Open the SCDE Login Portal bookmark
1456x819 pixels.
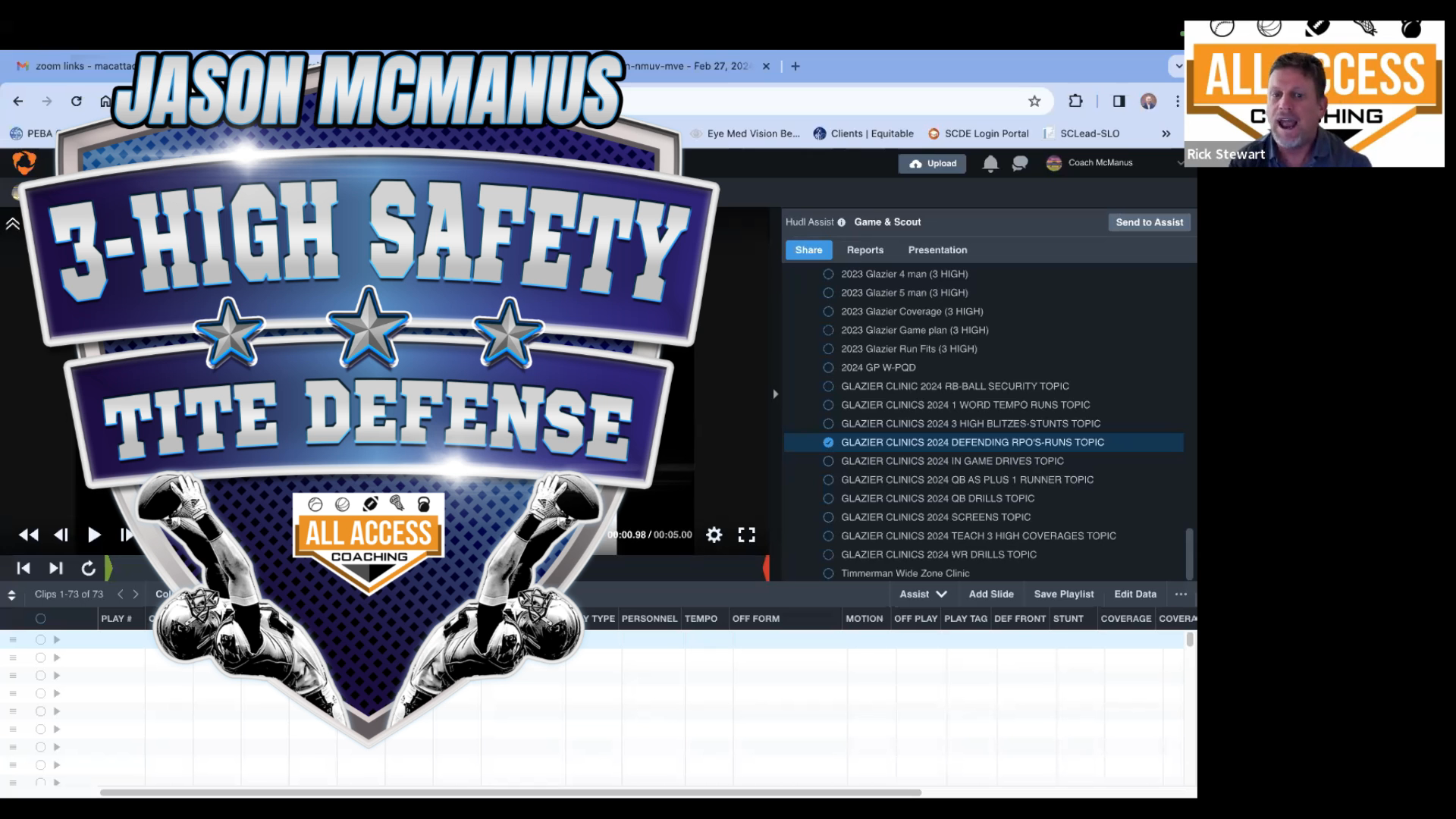click(978, 133)
